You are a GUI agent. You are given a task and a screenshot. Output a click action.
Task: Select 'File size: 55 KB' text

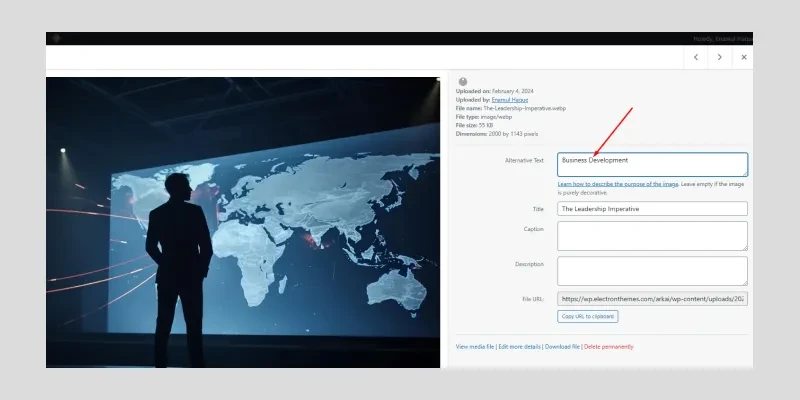click(474, 126)
